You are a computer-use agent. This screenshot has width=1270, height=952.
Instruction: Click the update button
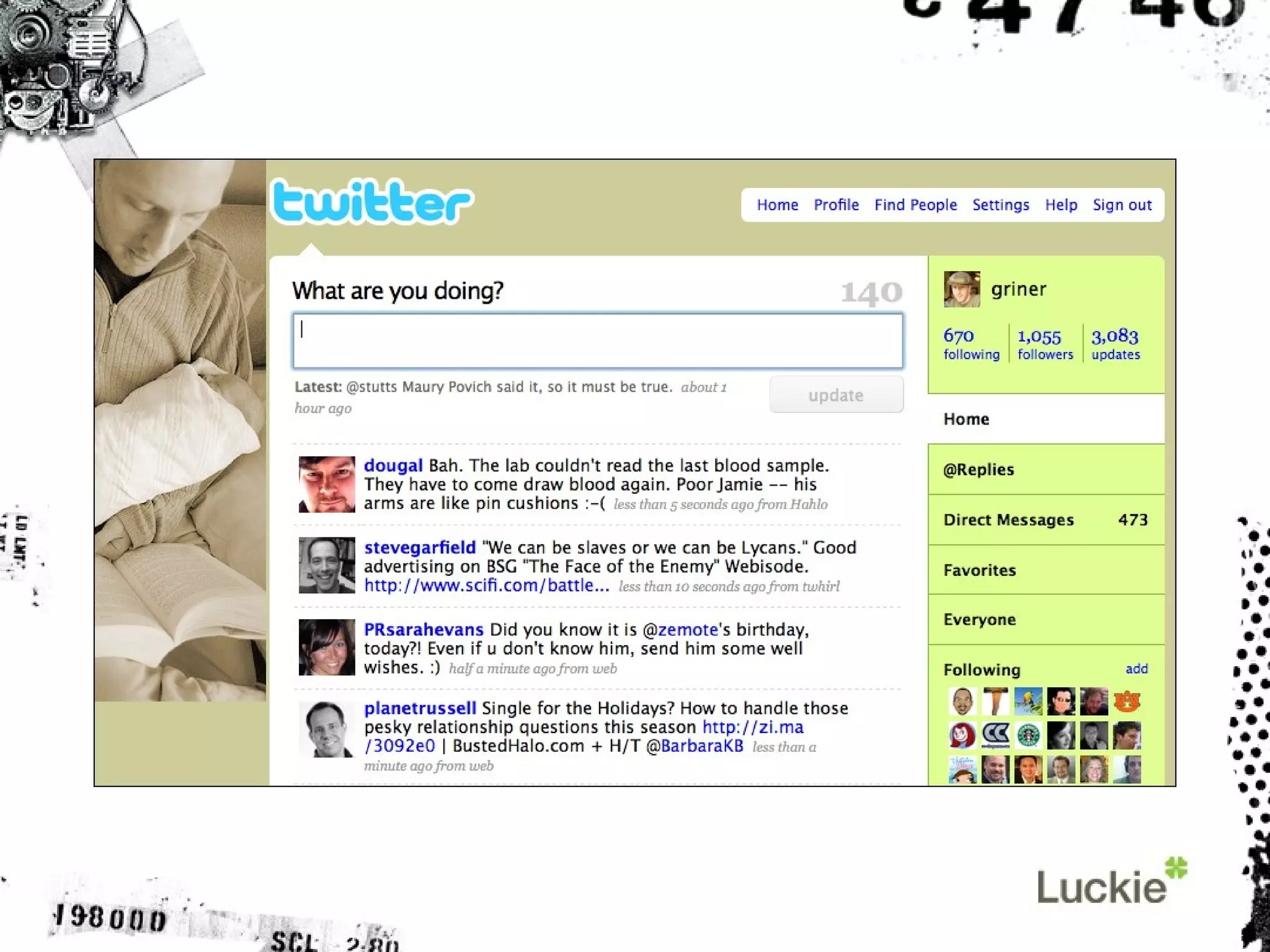pyautogui.click(x=836, y=395)
